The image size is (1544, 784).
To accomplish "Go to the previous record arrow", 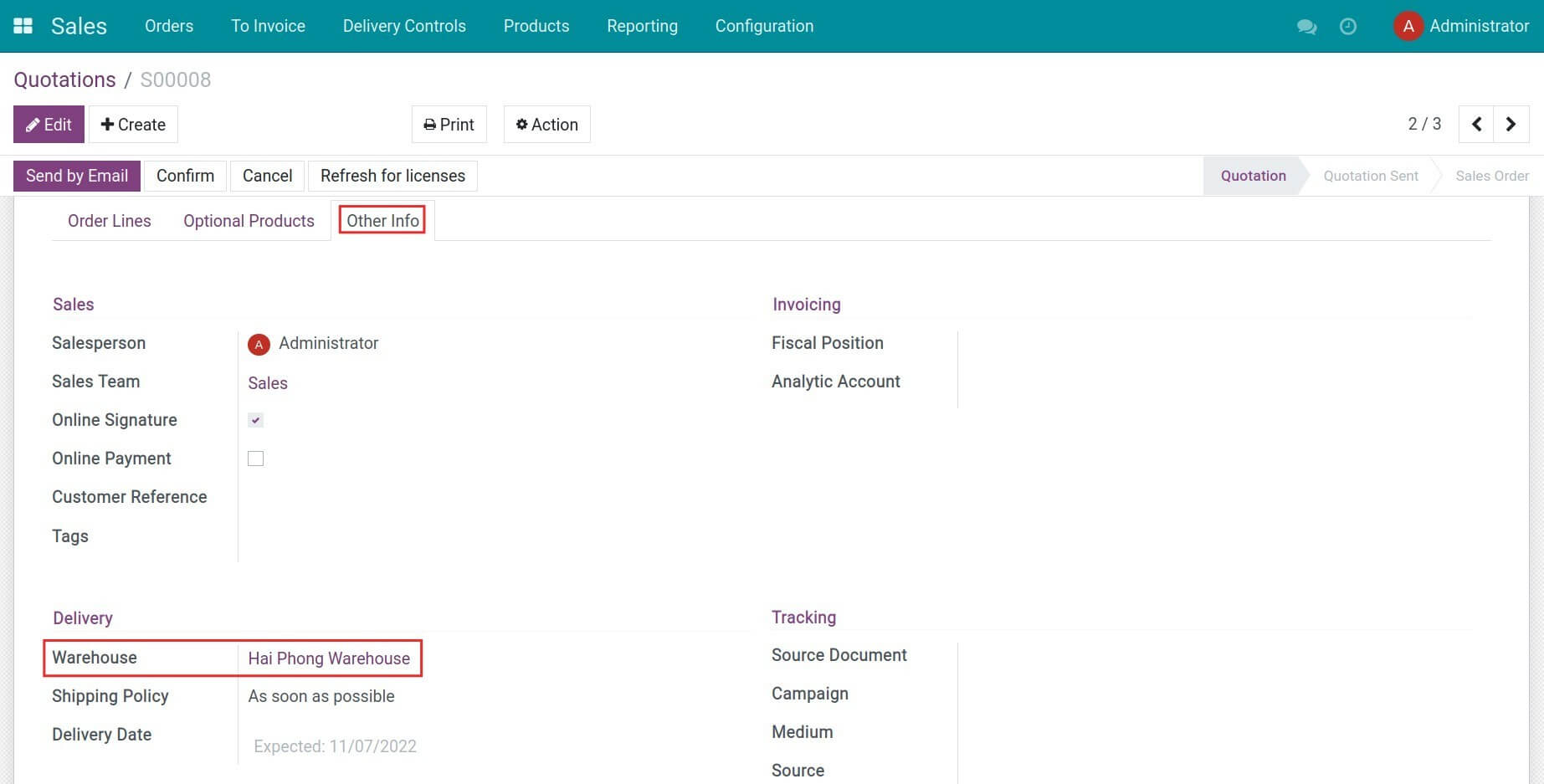I will [1476, 125].
